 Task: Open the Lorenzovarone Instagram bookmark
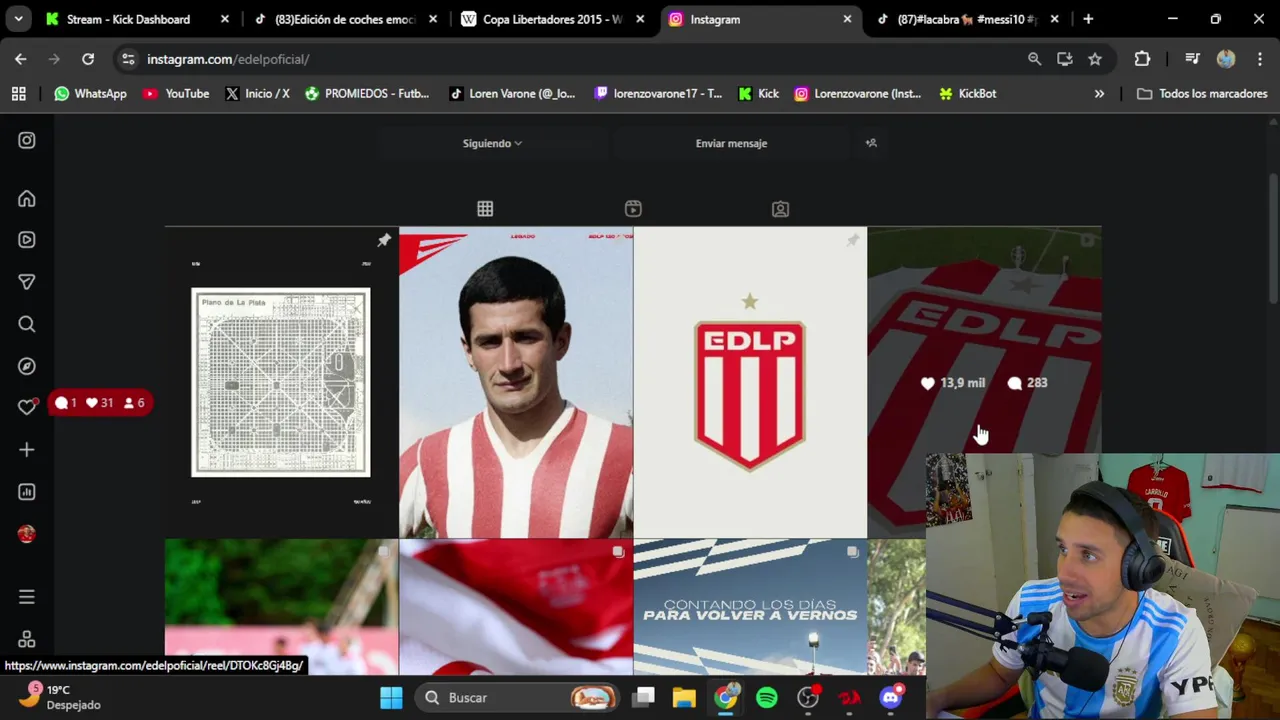(x=858, y=94)
